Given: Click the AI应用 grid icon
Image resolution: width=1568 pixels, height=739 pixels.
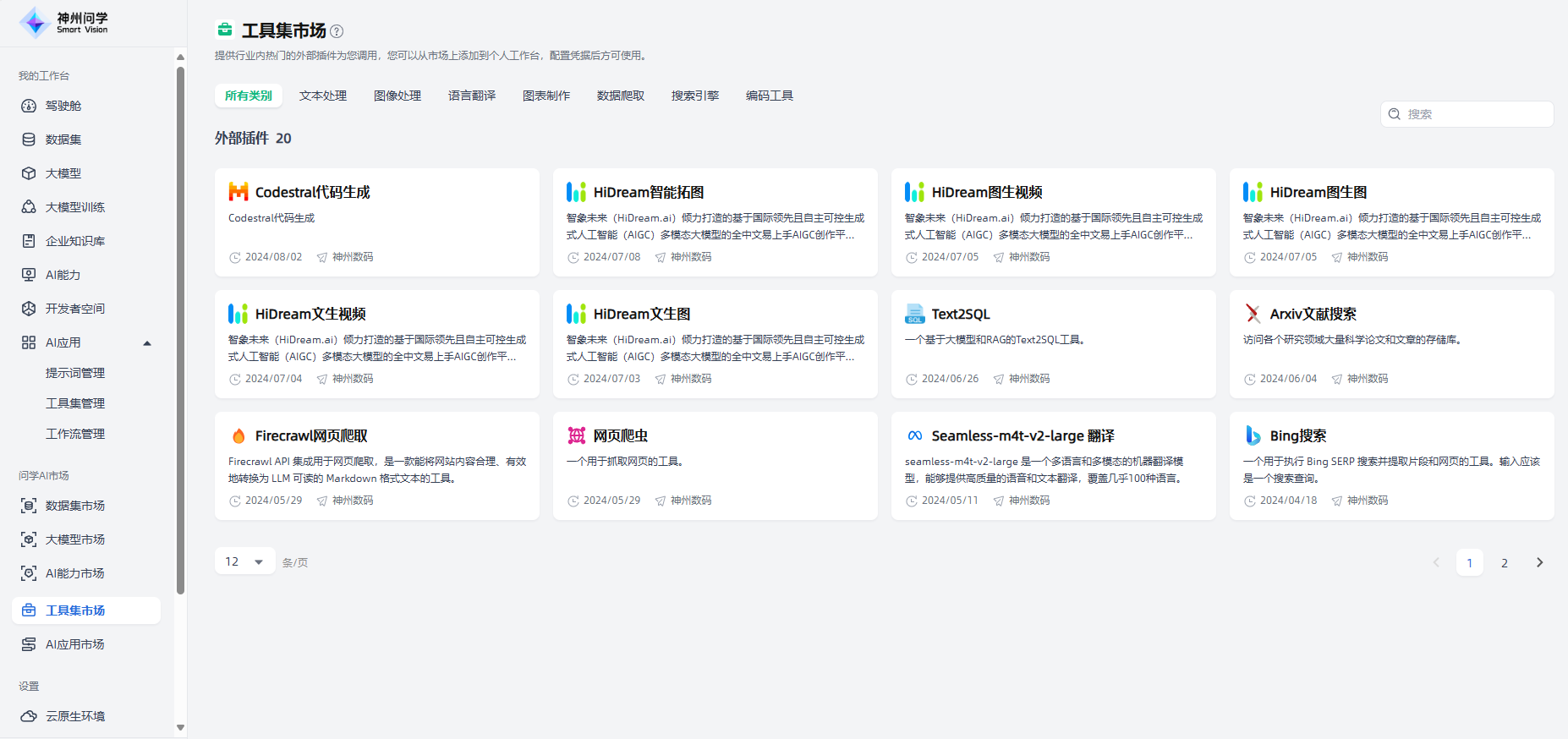Looking at the screenshot, I should pos(29,342).
